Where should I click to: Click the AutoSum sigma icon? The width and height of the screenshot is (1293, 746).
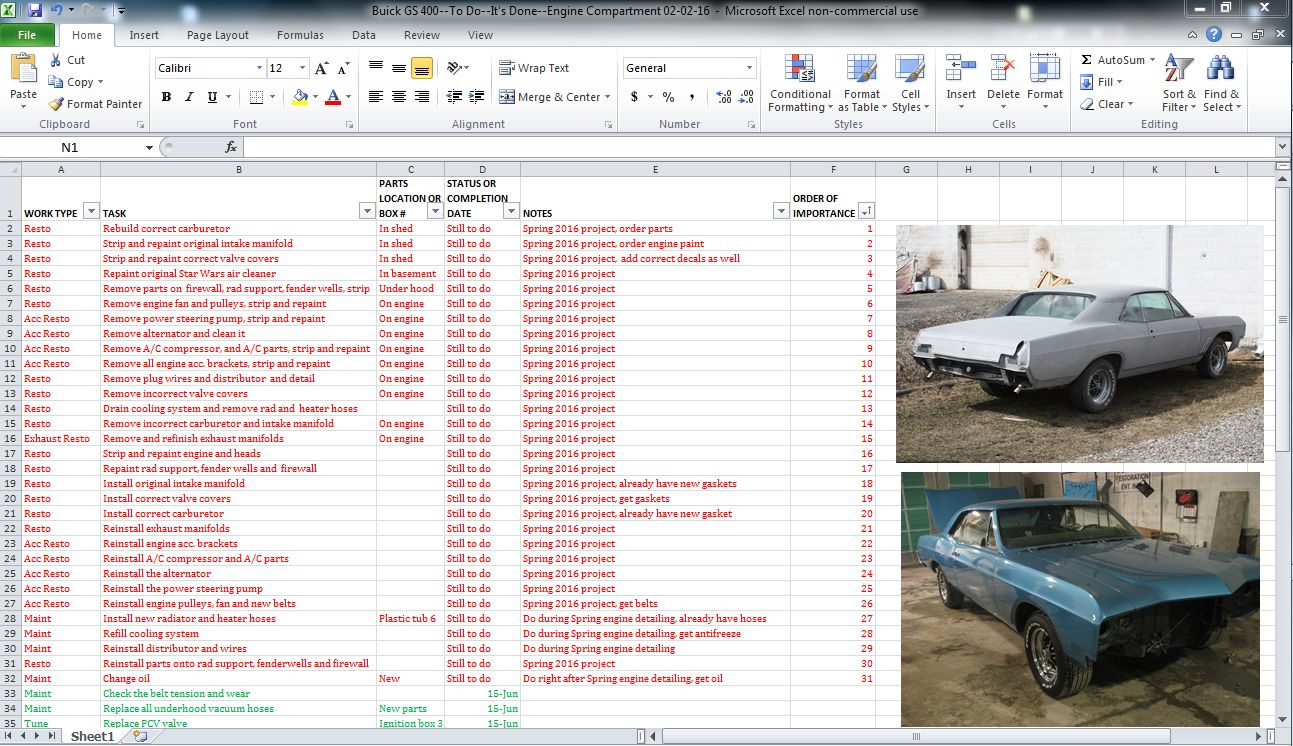[1087, 60]
